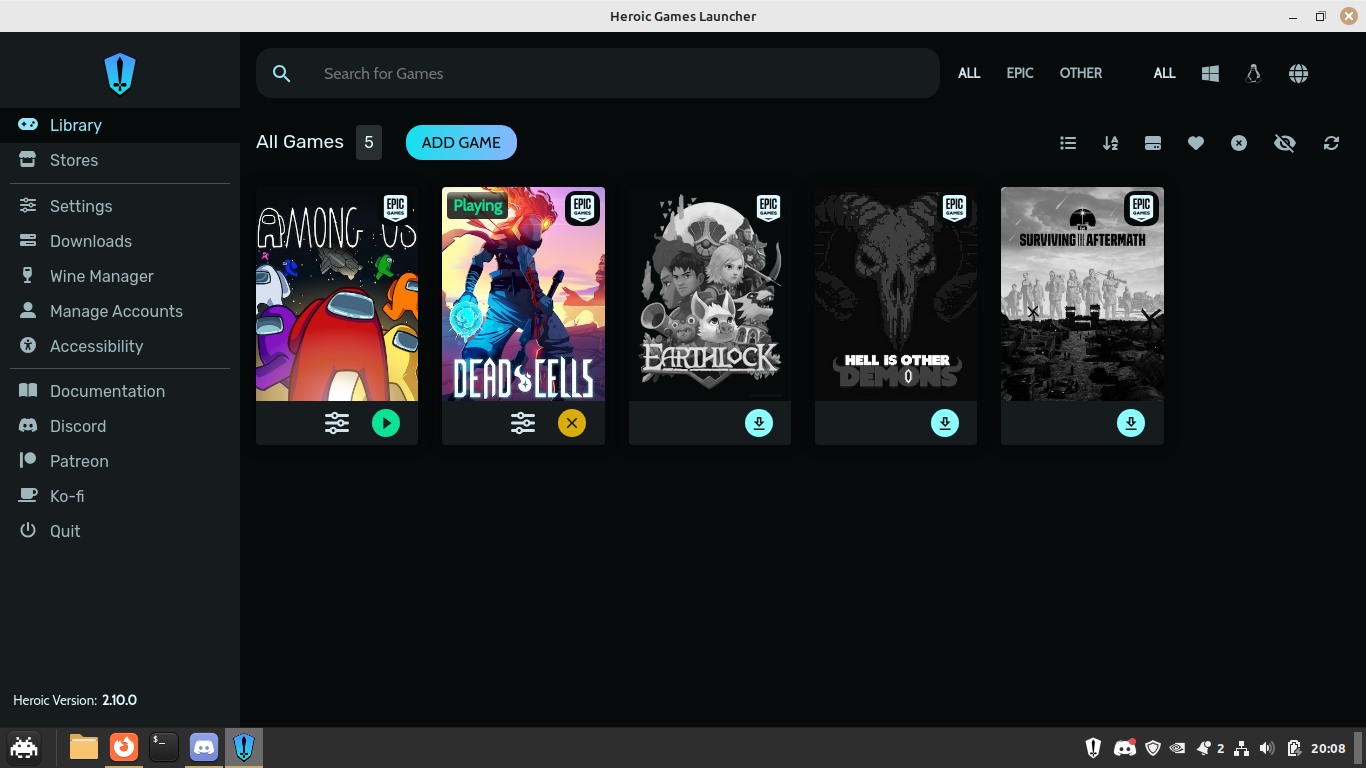Image resolution: width=1366 pixels, height=768 pixels.
Task: Select Manage Accounts
Action: pyautogui.click(x=120, y=311)
